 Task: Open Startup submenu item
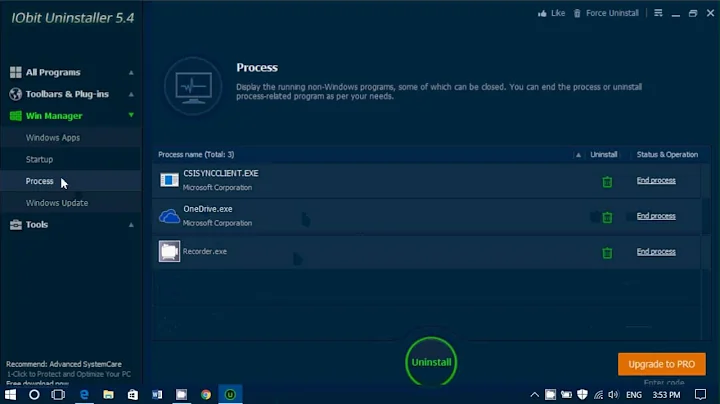(39, 159)
